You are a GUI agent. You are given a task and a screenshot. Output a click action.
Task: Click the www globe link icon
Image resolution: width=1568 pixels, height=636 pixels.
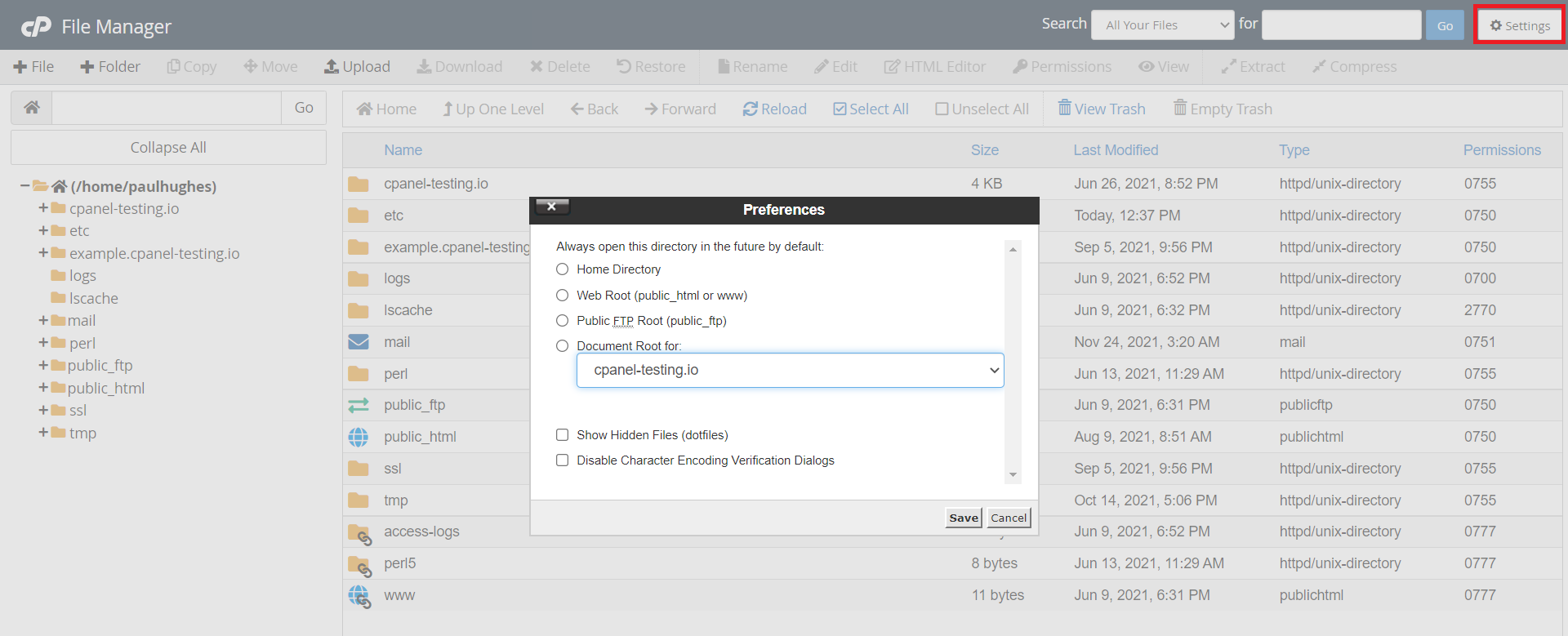point(359,596)
